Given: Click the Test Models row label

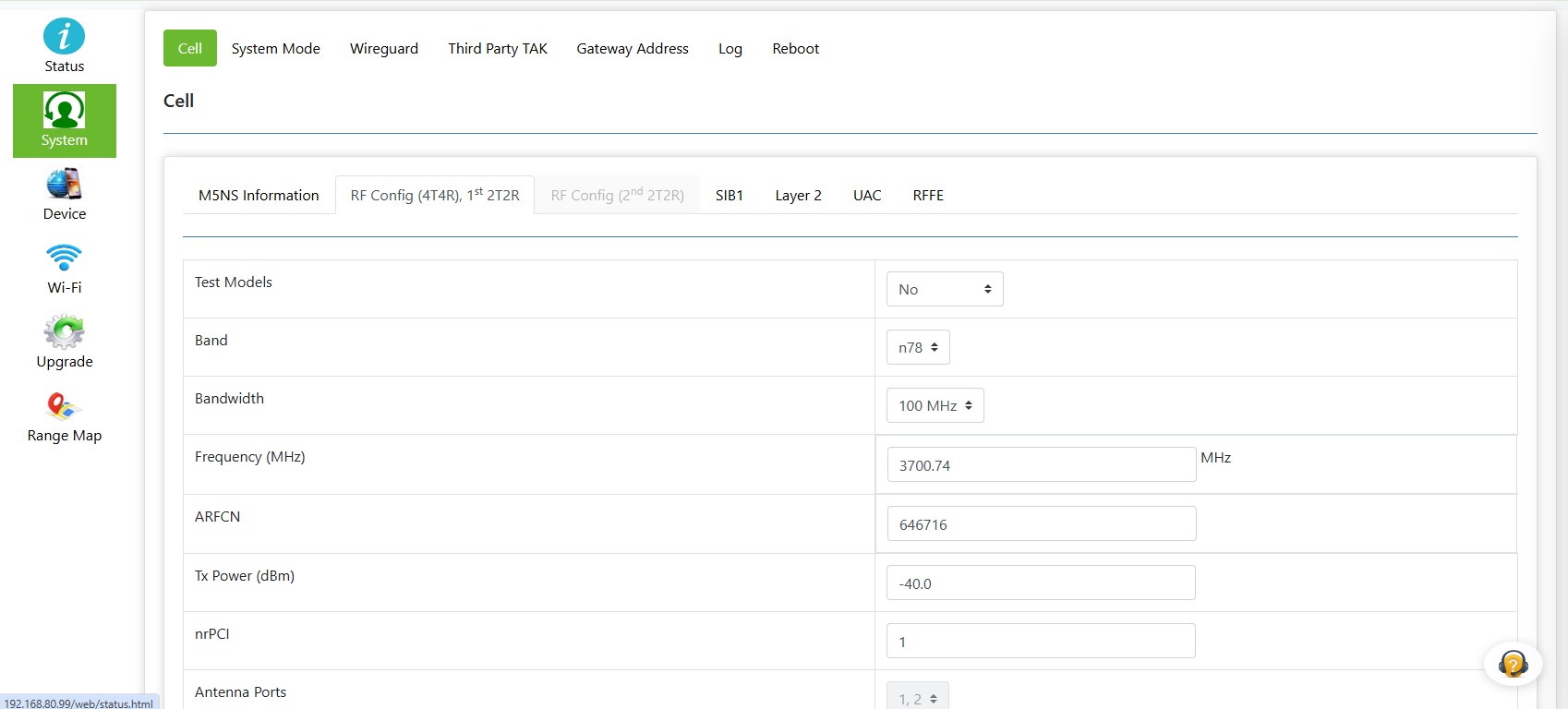Looking at the screenshot, I should click(x=234, y=282).
